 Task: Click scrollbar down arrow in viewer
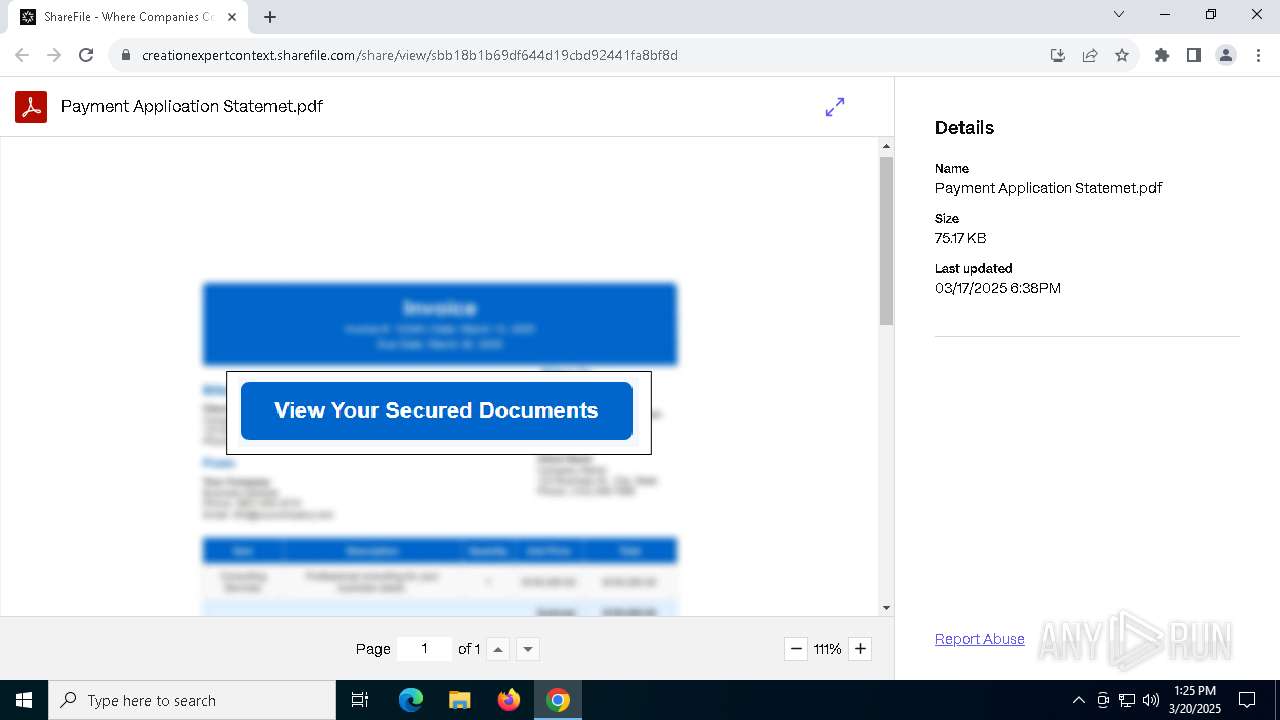tap(886, 608)
